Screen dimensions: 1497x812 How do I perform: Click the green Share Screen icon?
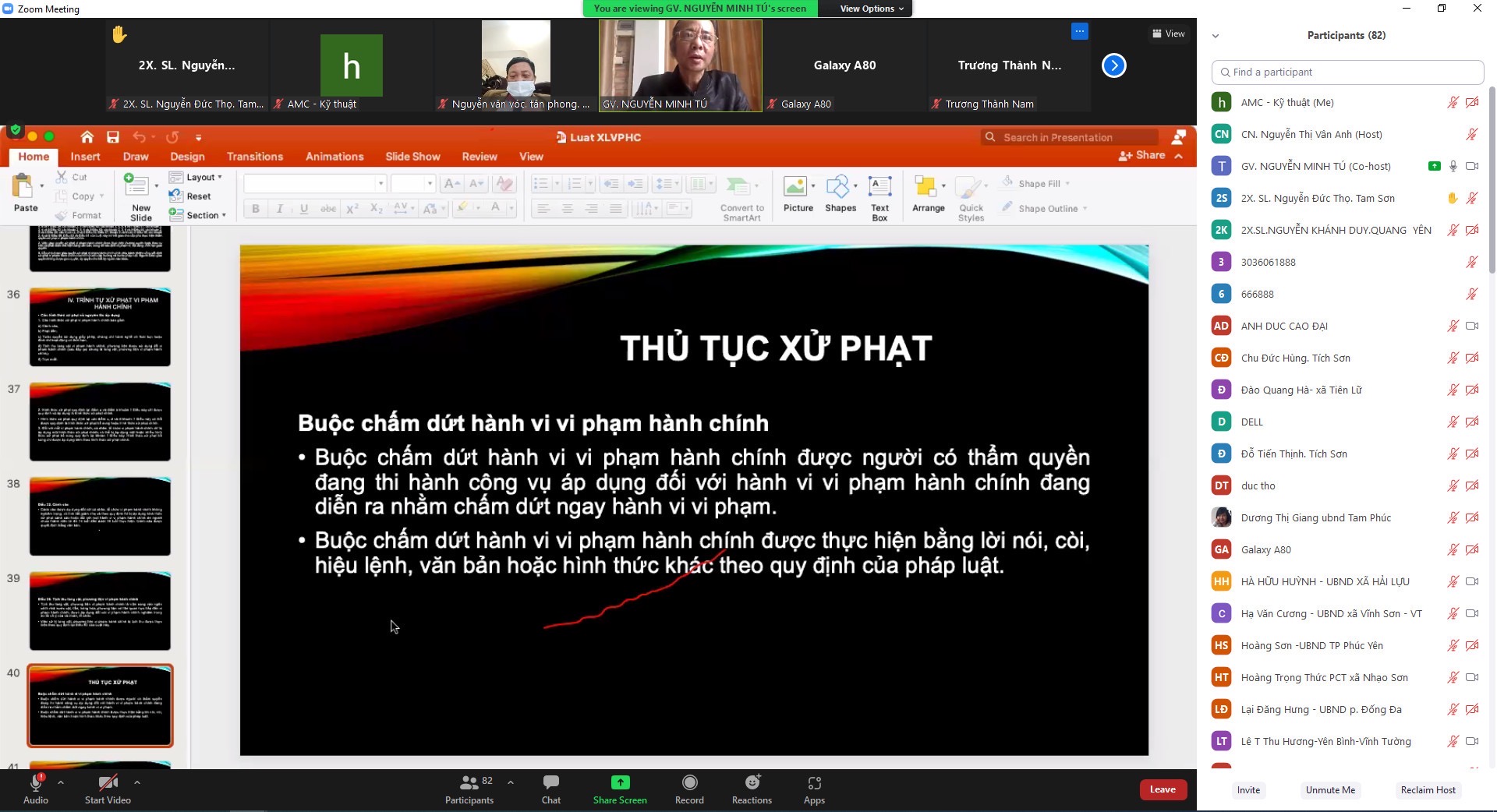pyautogui.click(x=620, y=782)
